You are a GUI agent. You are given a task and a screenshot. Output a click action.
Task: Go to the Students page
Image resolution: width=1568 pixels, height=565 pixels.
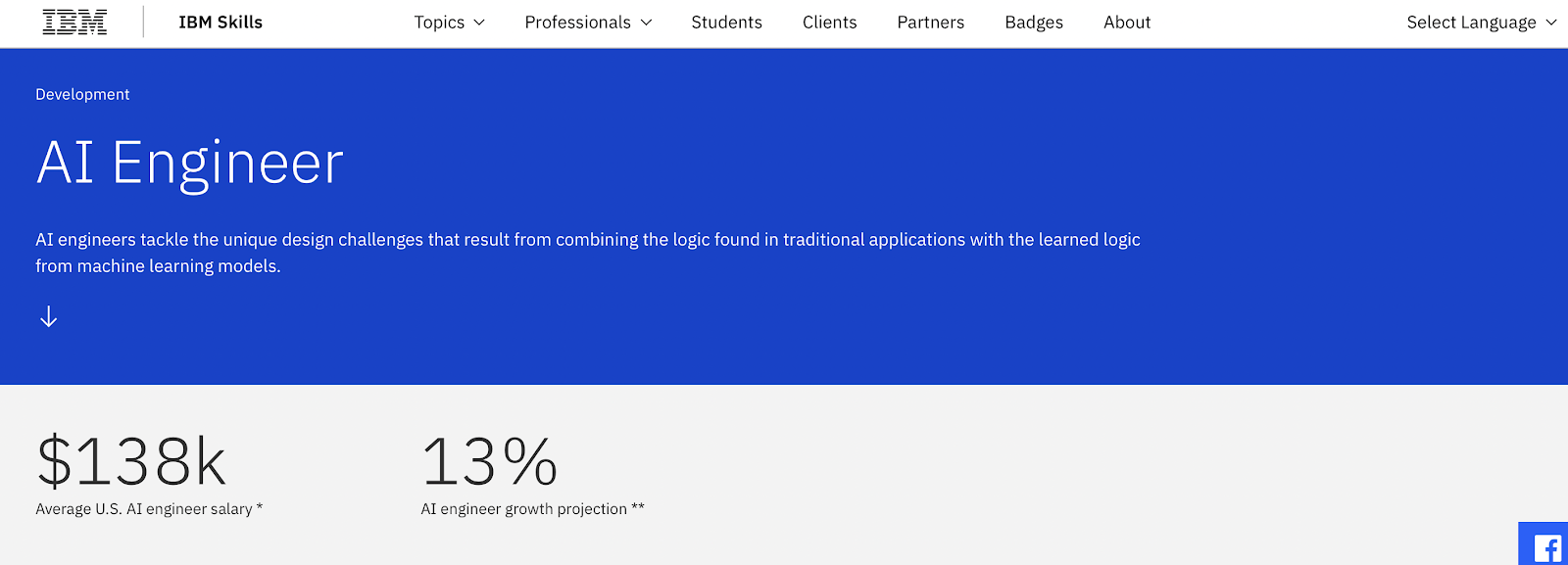pyautogui.click(x=726, y=23)
